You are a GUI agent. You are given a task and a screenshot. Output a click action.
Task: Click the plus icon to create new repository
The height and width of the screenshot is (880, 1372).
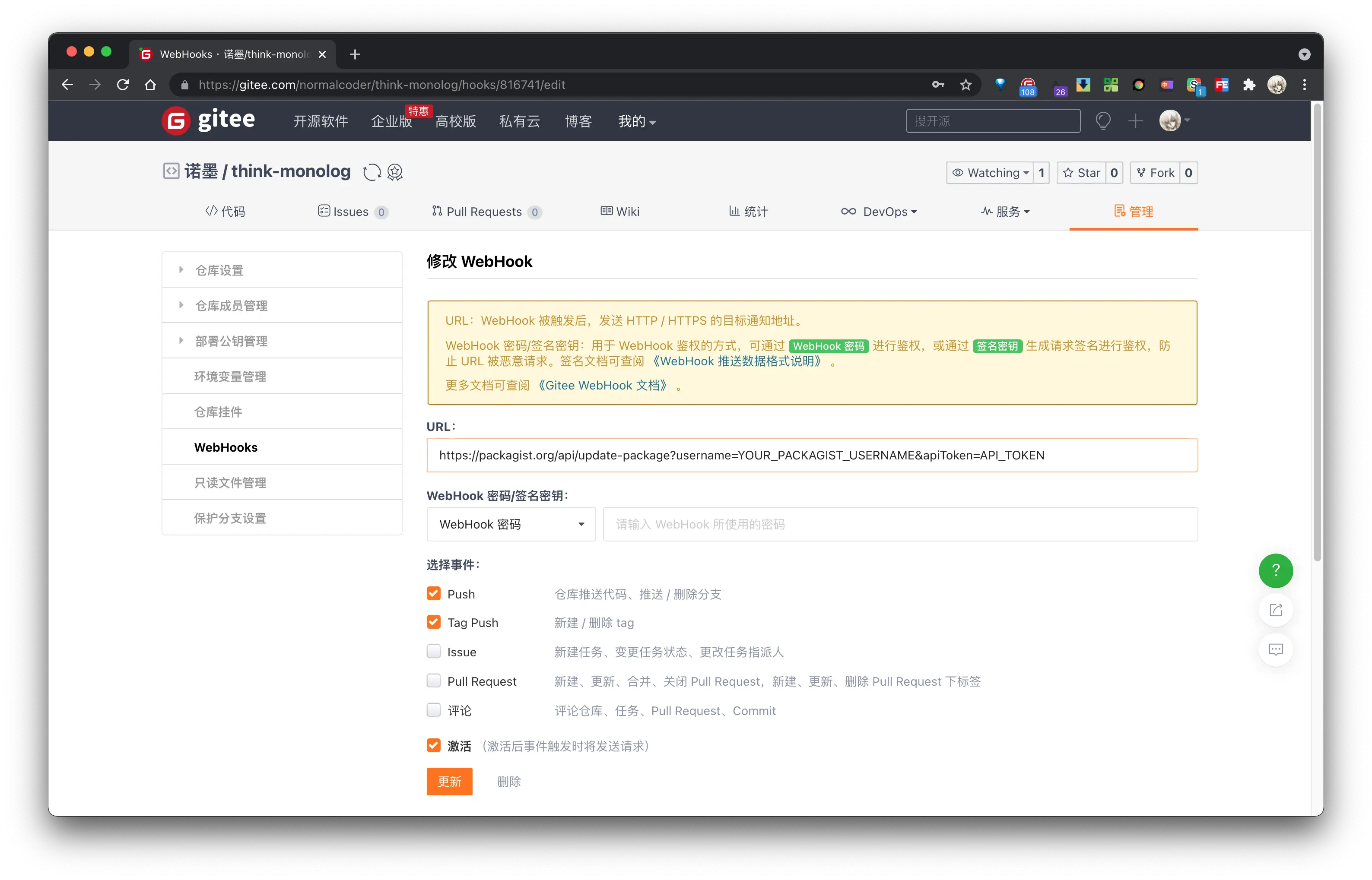tap(1135, 120)
